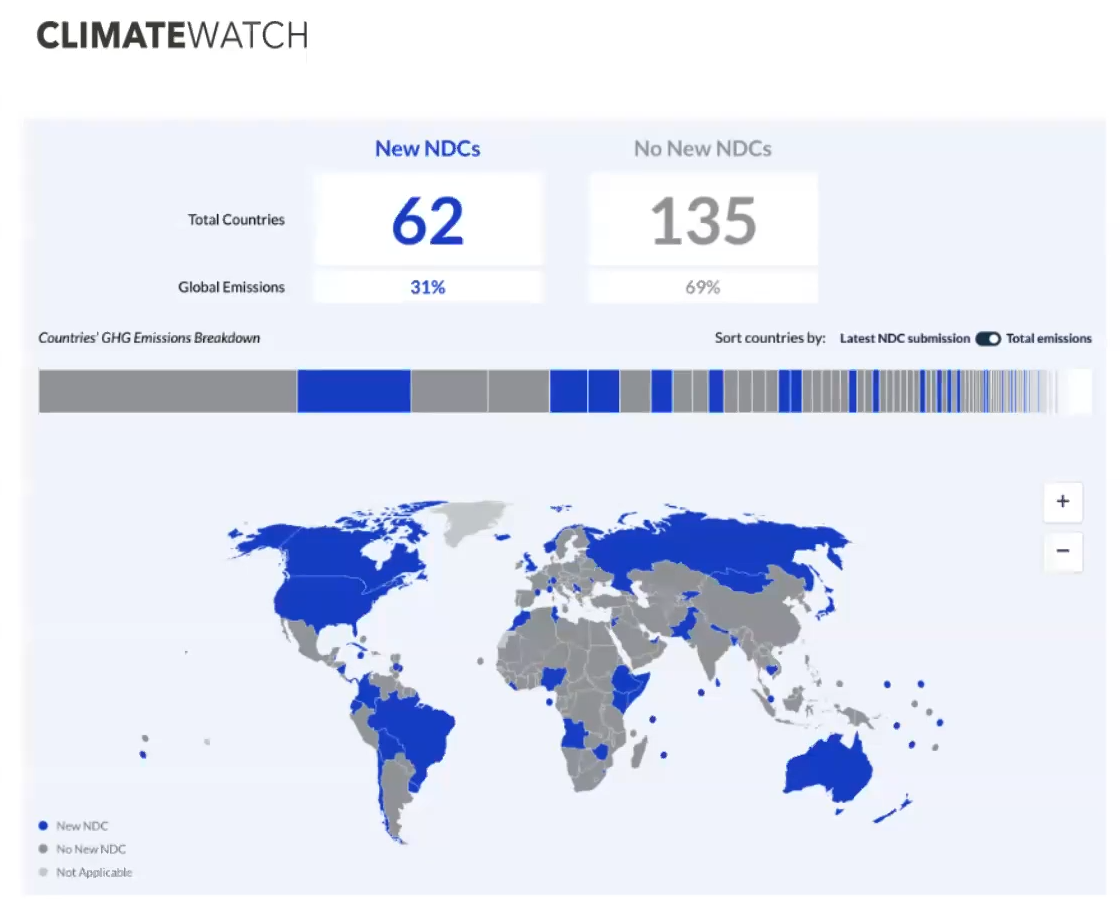Click the dark gray No New NDC legend dot
1120x904 pixels.
pos(43,849)
